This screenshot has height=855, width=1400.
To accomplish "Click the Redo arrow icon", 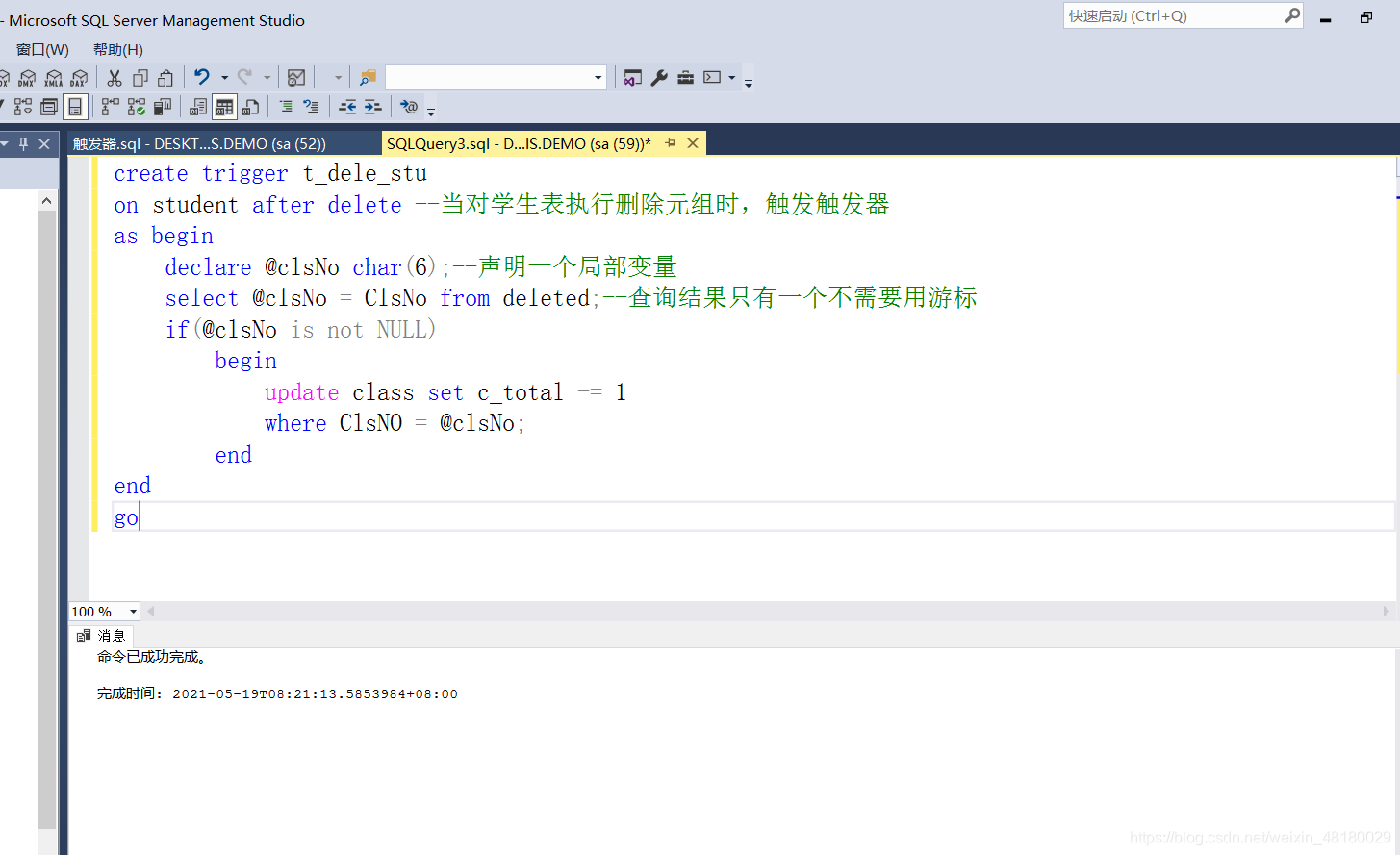I will (245, 77).
